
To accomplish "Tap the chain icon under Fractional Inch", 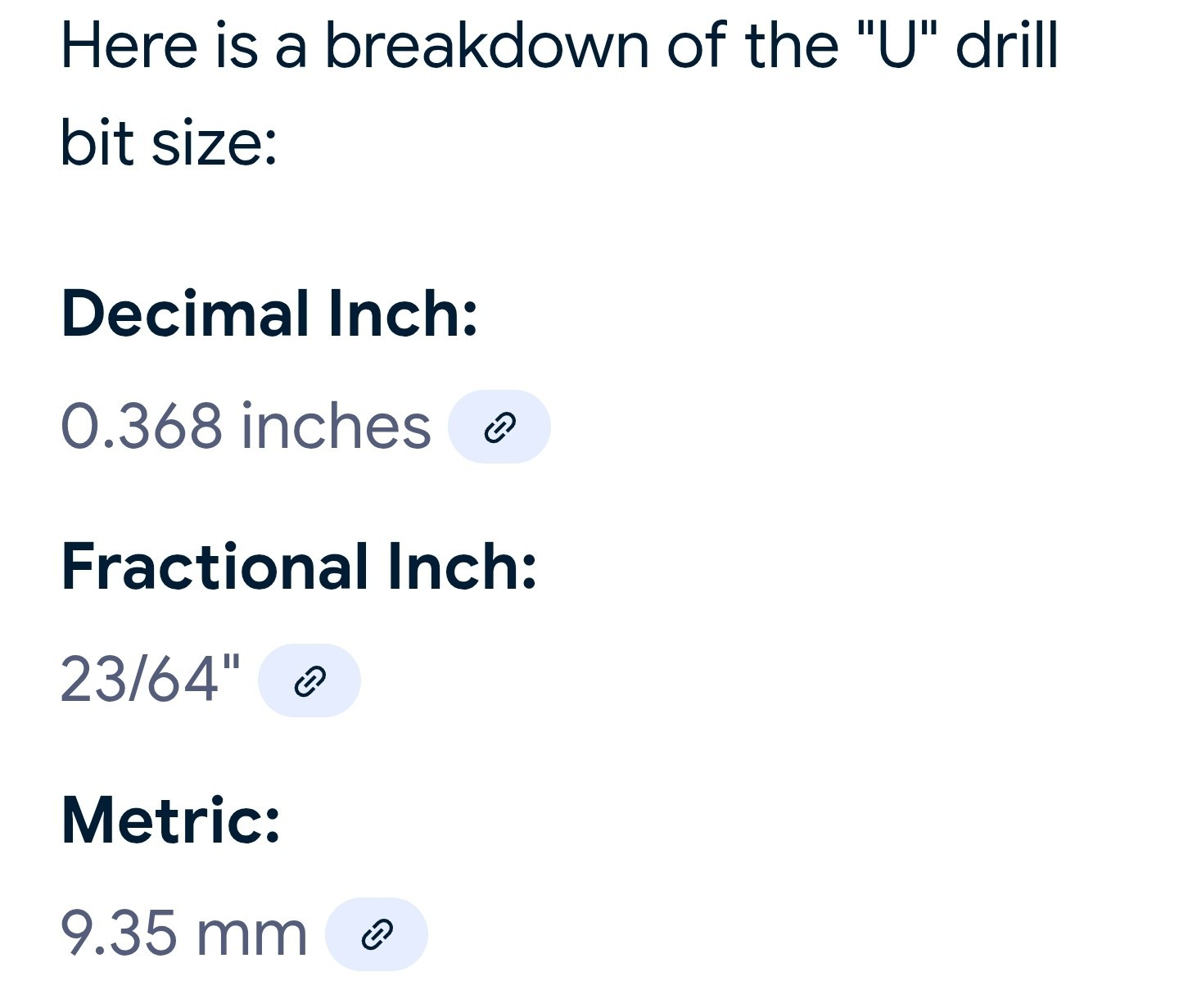I will [x=309, y=681].
